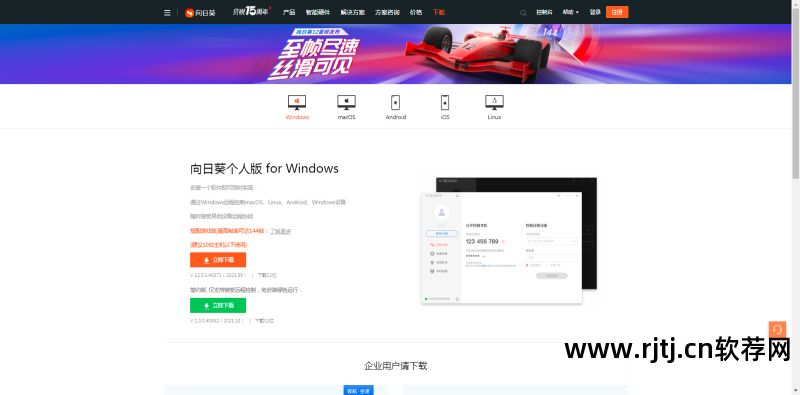Click the V 12.0.1.40571 version text
The height and width of the screenshot is (395, 800).
219,275
